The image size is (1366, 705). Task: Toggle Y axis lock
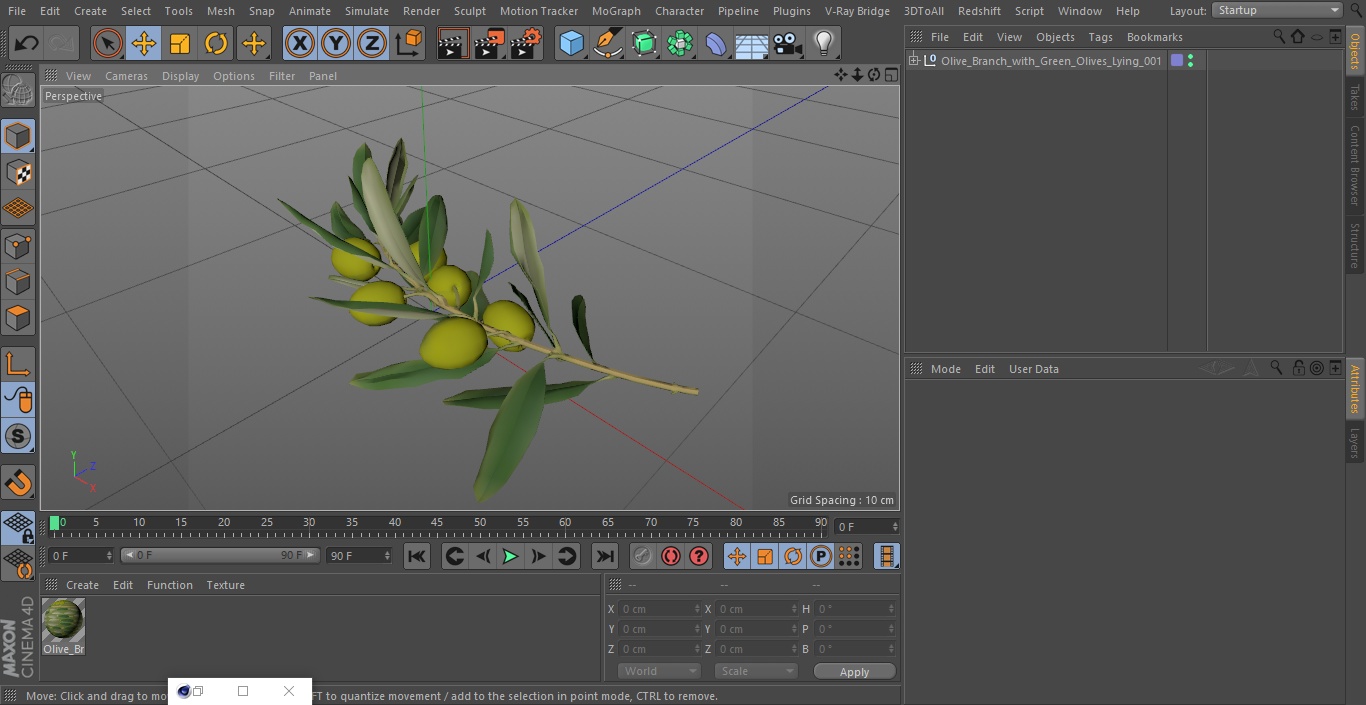click(336, 44)
